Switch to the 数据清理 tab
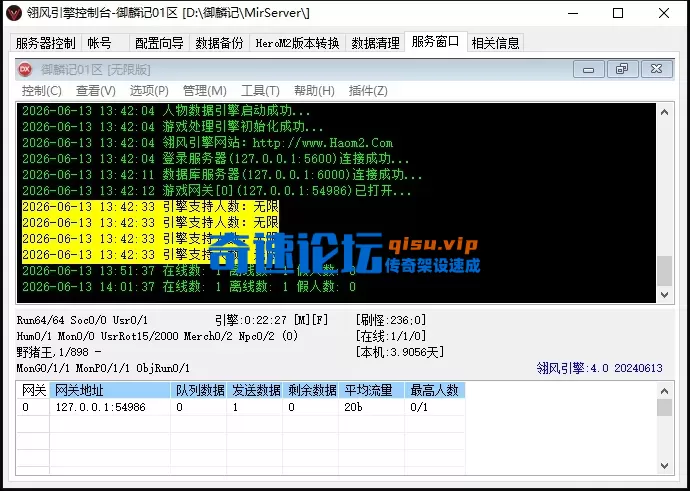Image resolution: width=690 pixels, height=491 pixels. (375, 43)
